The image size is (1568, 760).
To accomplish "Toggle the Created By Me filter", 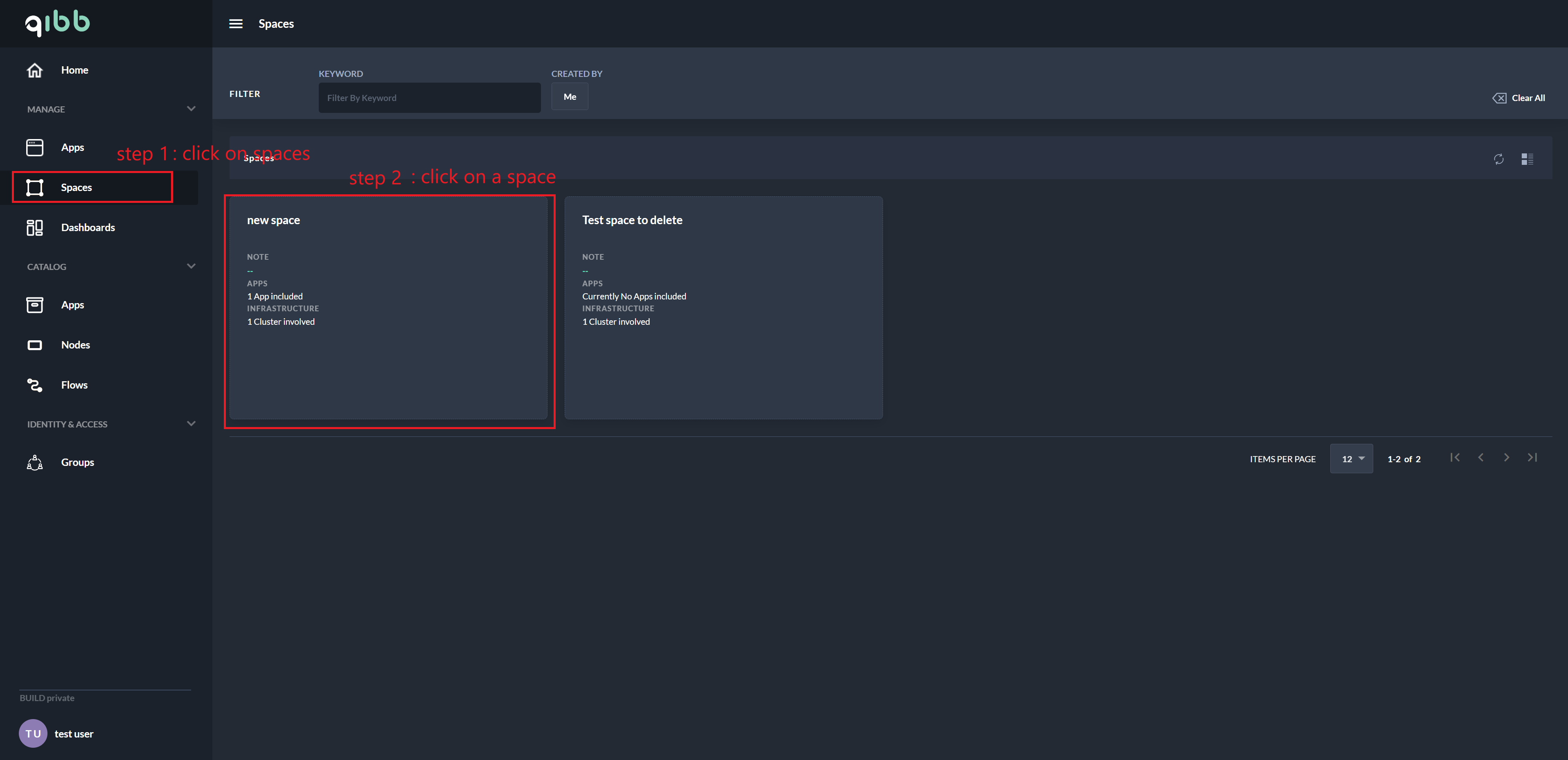I will [570, 97].
